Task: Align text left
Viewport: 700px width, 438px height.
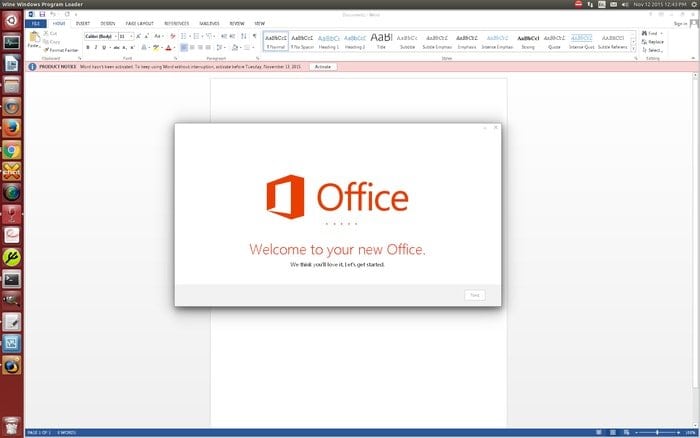Action: point(184,47)
